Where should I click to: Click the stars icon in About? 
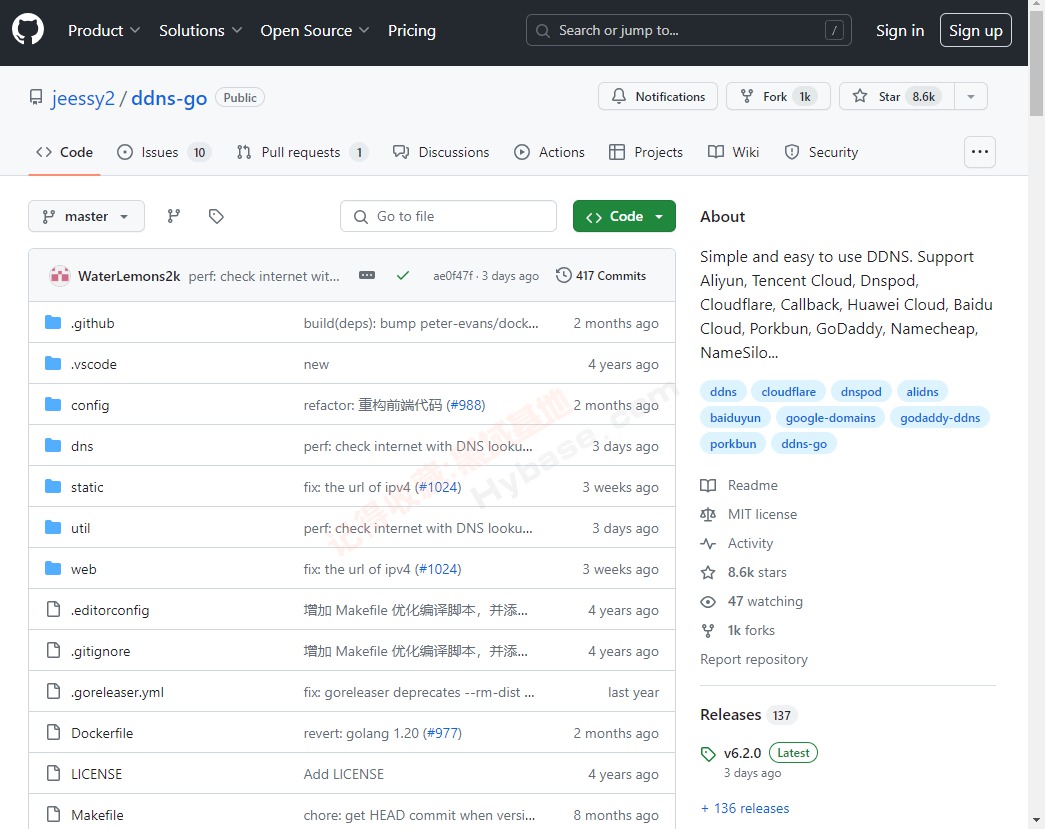[708, 572]
